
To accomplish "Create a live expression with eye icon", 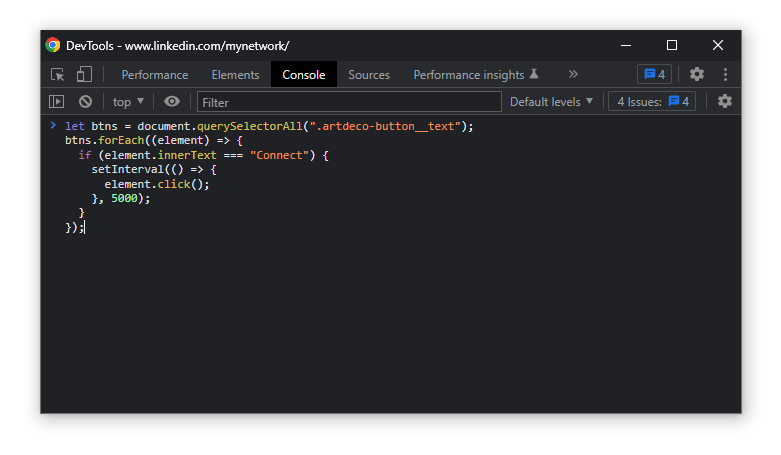I will (172, 102).
